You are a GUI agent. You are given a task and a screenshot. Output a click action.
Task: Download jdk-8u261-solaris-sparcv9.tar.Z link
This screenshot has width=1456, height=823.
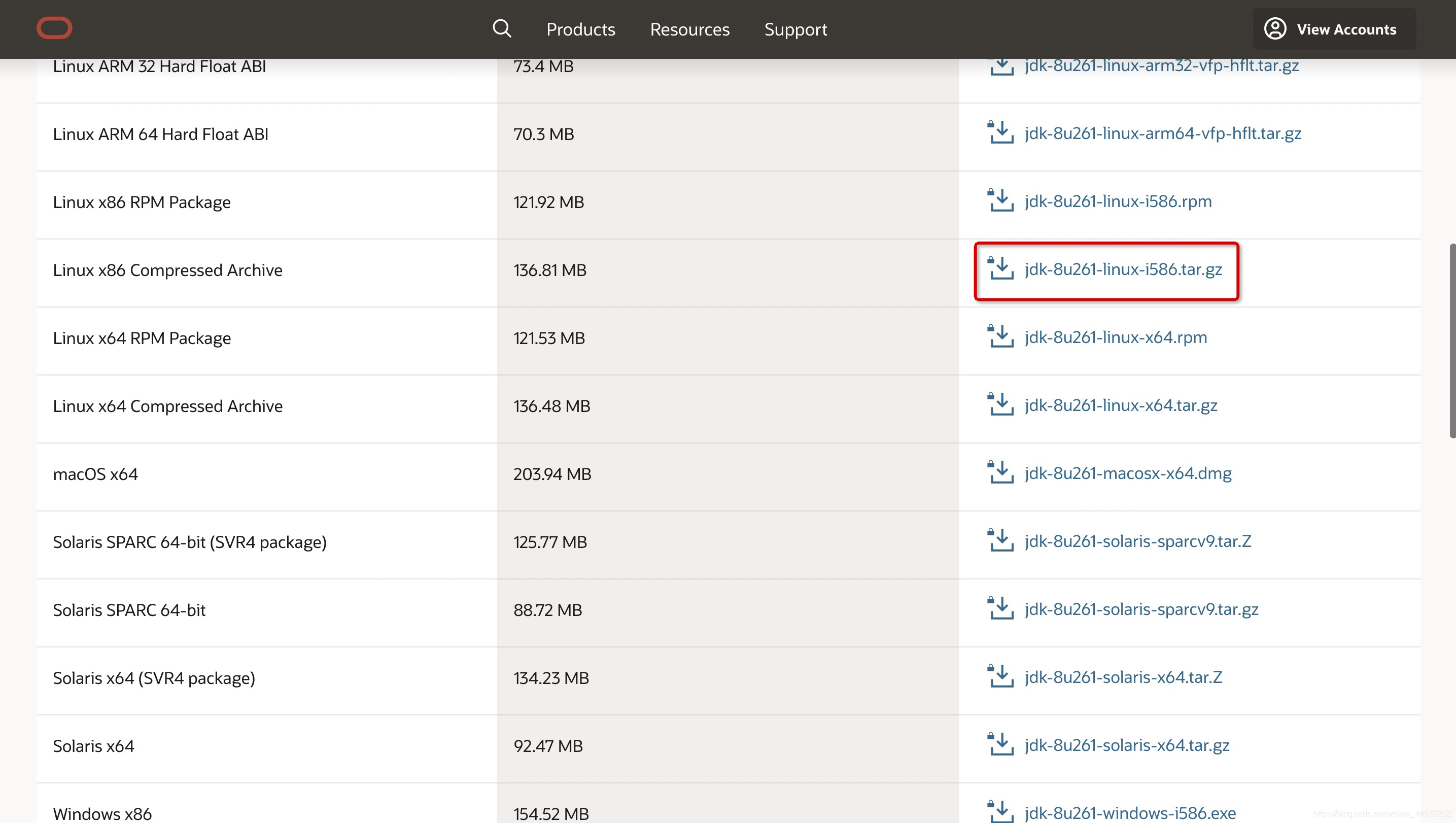pyautogui.click(x=1138, y=541)
